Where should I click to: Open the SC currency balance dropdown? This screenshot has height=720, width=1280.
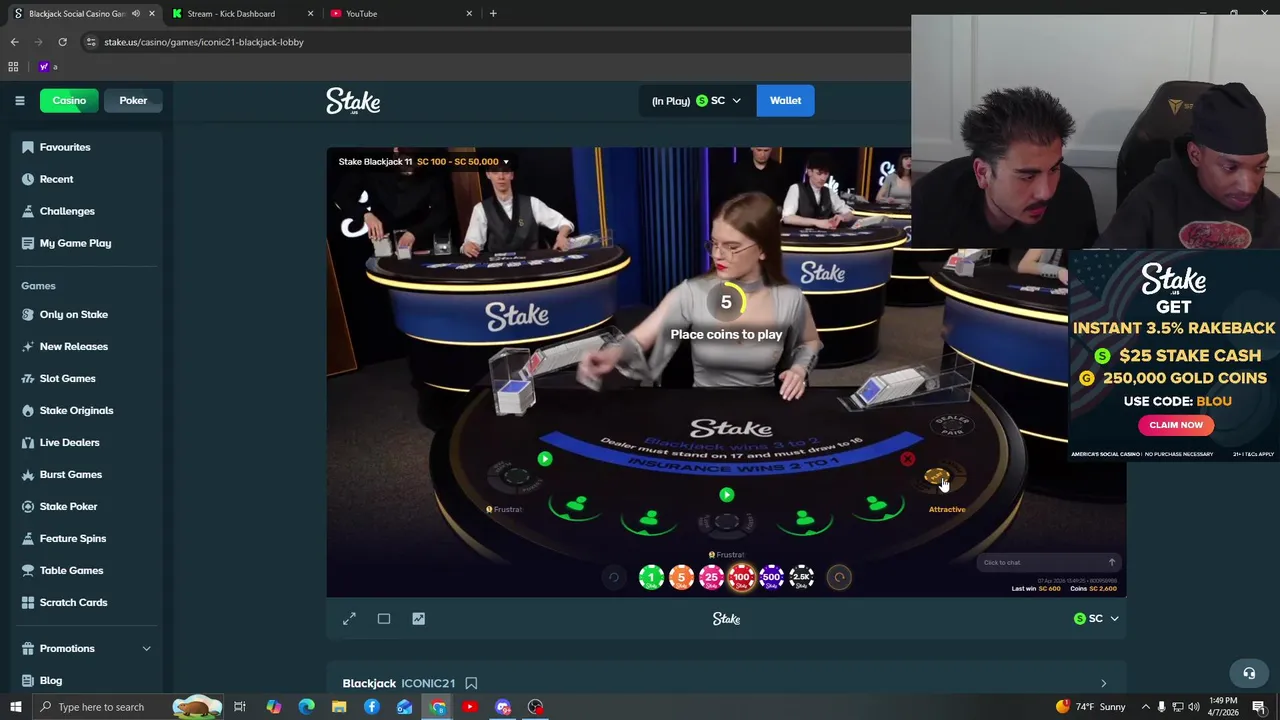(x=696, y=100)
